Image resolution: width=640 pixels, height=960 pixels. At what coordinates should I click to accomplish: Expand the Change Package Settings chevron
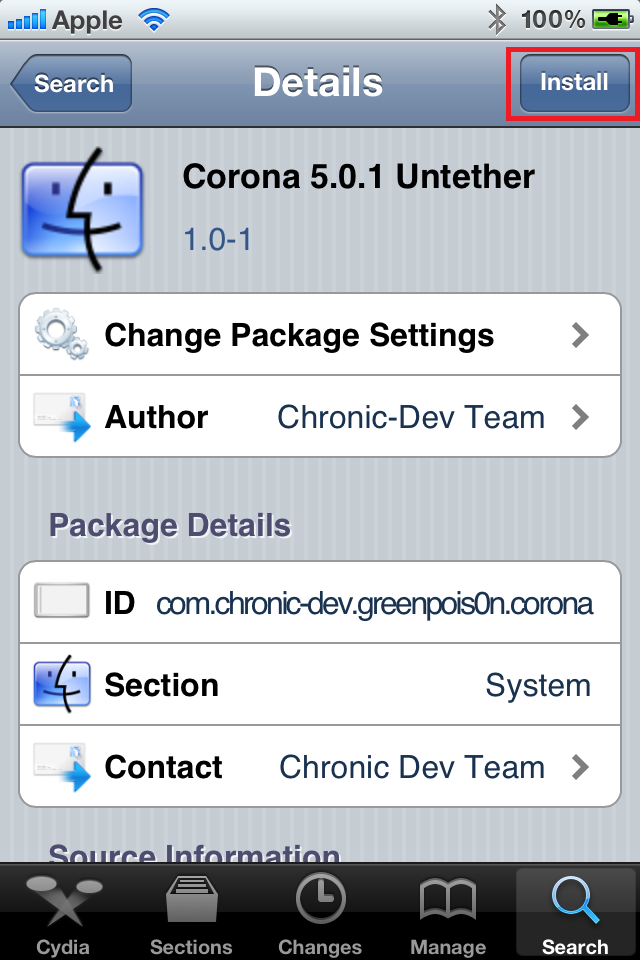coord(580,335)
